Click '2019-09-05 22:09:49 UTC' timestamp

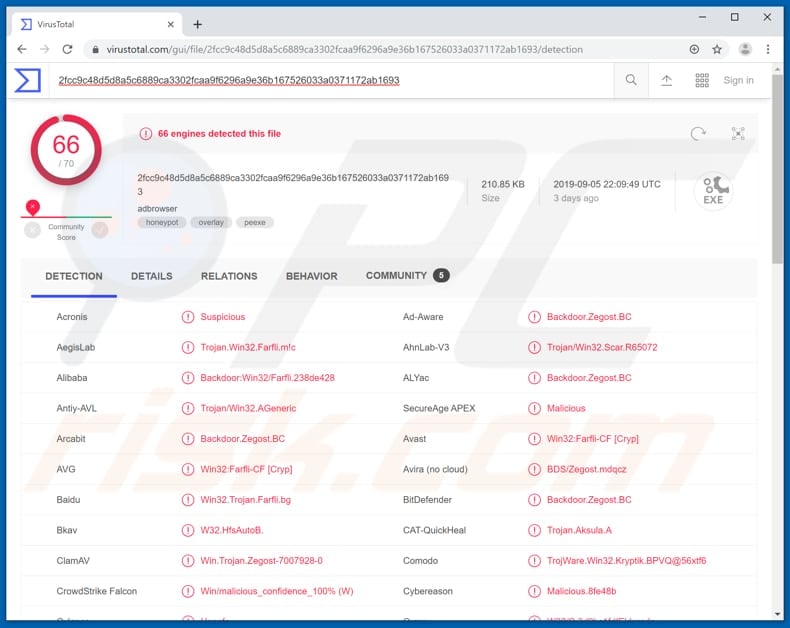[x=607, y=184]
